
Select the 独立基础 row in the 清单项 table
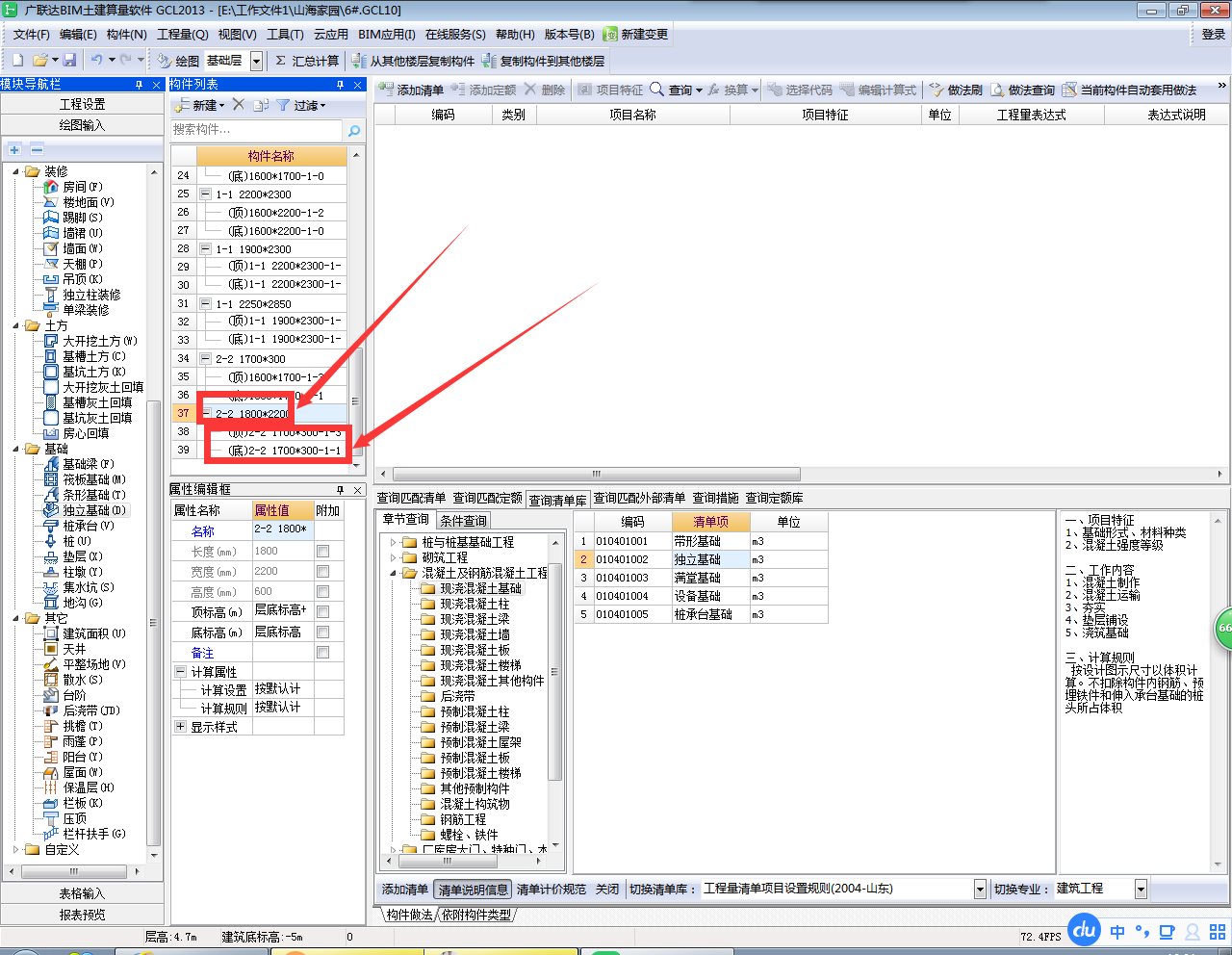[701, 559]
